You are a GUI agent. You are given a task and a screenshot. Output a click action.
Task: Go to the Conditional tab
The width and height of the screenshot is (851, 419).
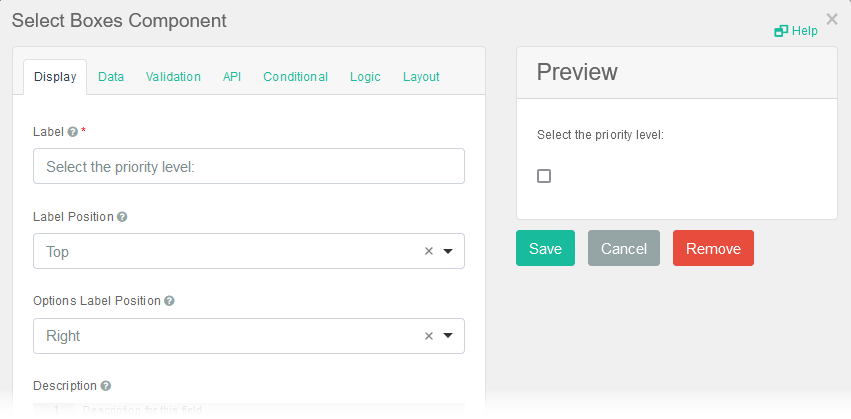click(x=295, y=77)
